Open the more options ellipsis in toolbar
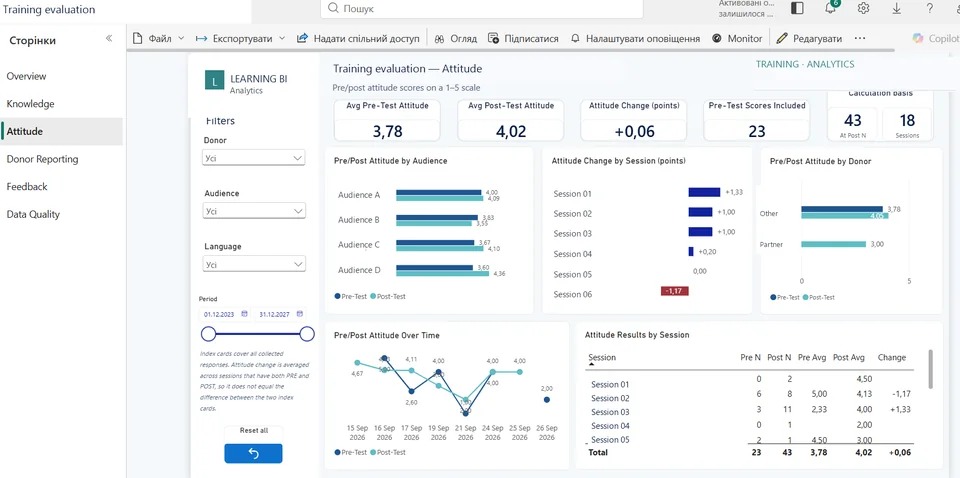This screenshot has height=478, width=960. click(860, 38)
